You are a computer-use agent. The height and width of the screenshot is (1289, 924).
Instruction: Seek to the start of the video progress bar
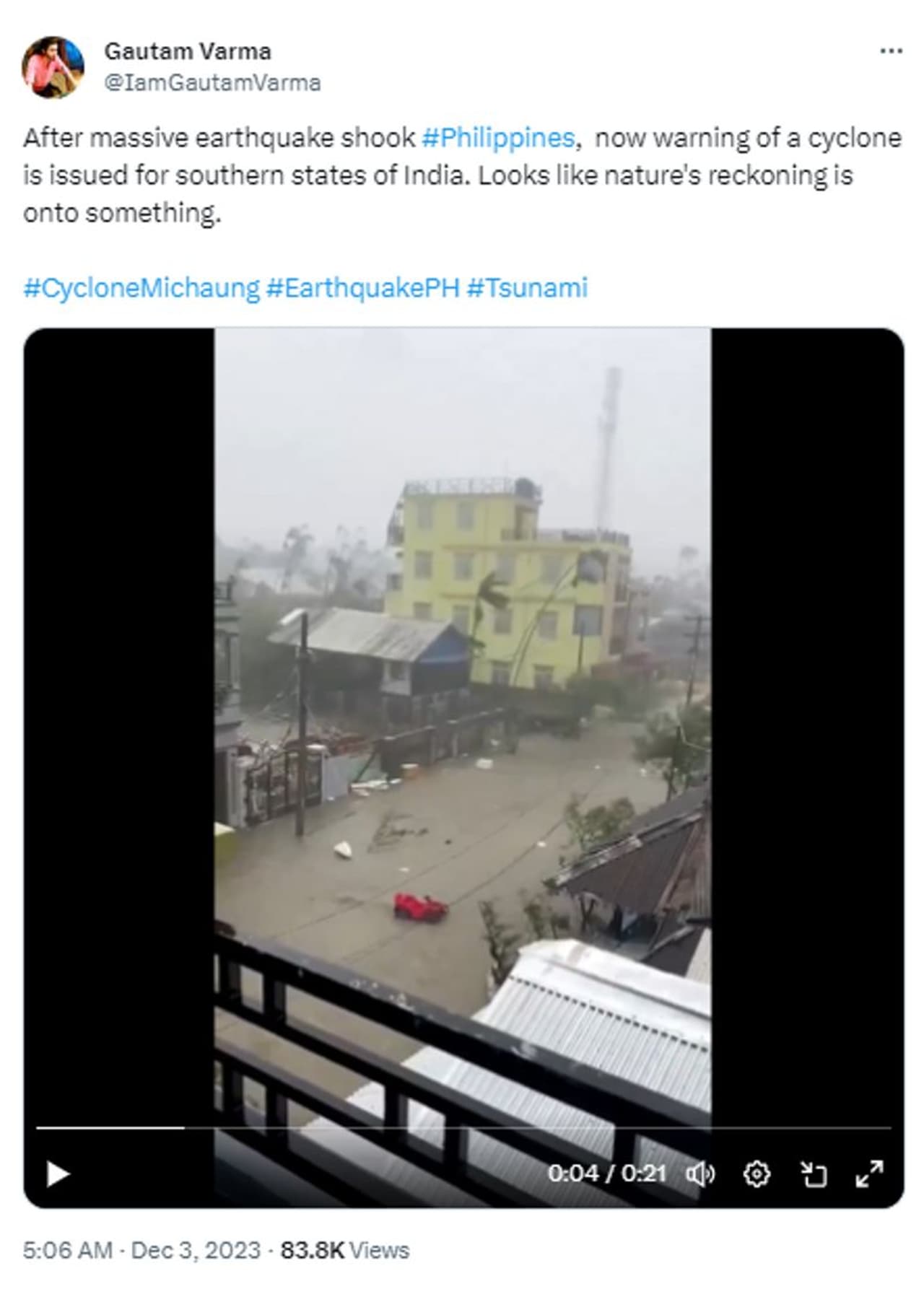coord(38,1127)
